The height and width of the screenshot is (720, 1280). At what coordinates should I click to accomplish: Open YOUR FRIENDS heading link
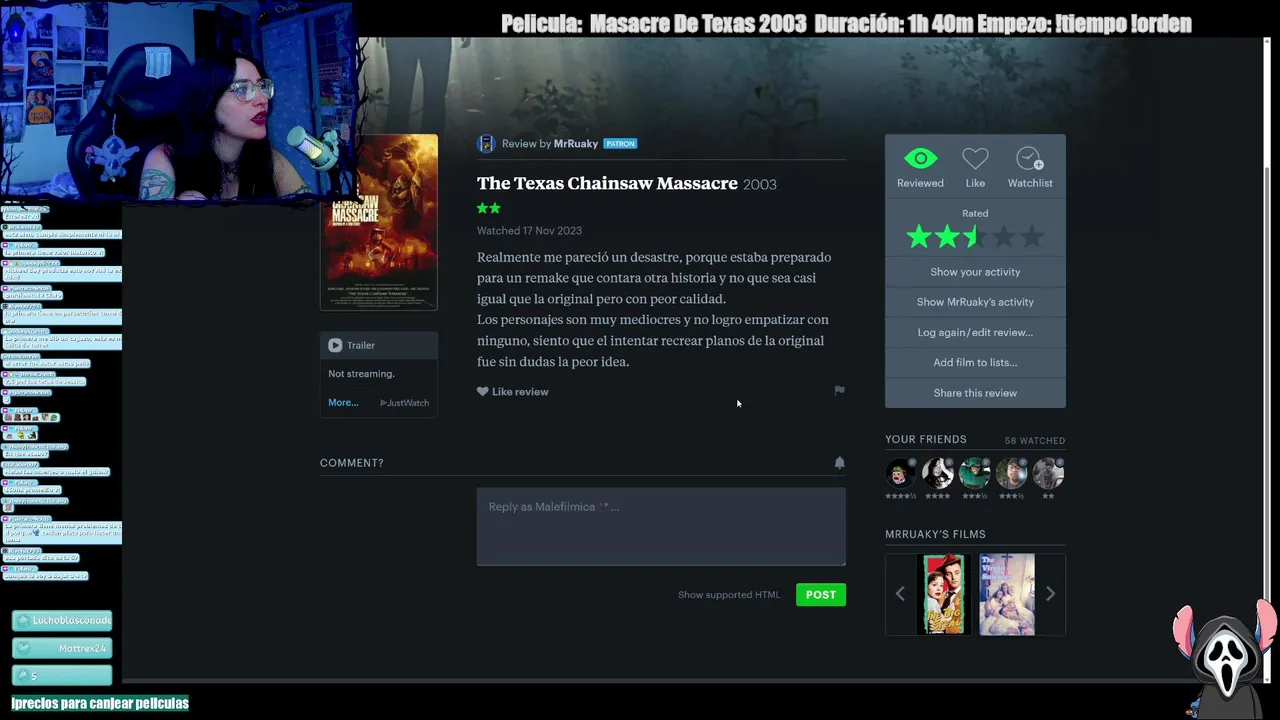(926, 440)
